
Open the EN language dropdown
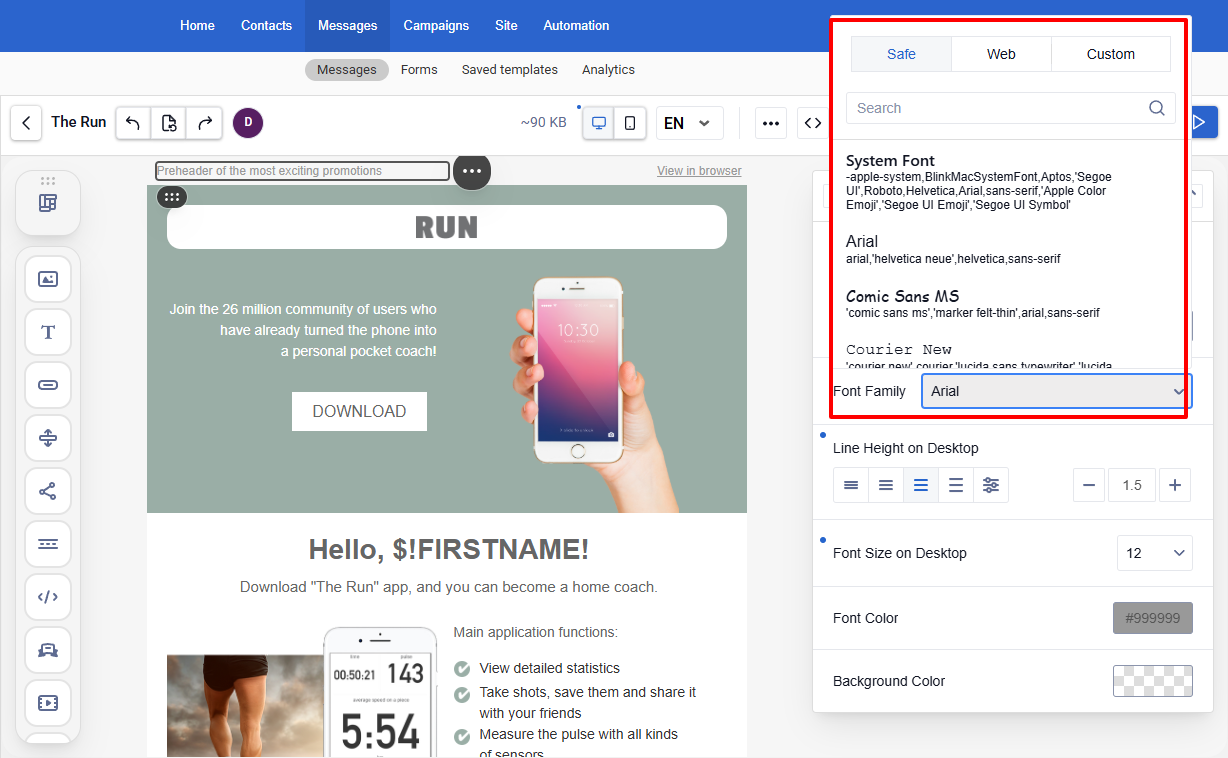point(689,123)
